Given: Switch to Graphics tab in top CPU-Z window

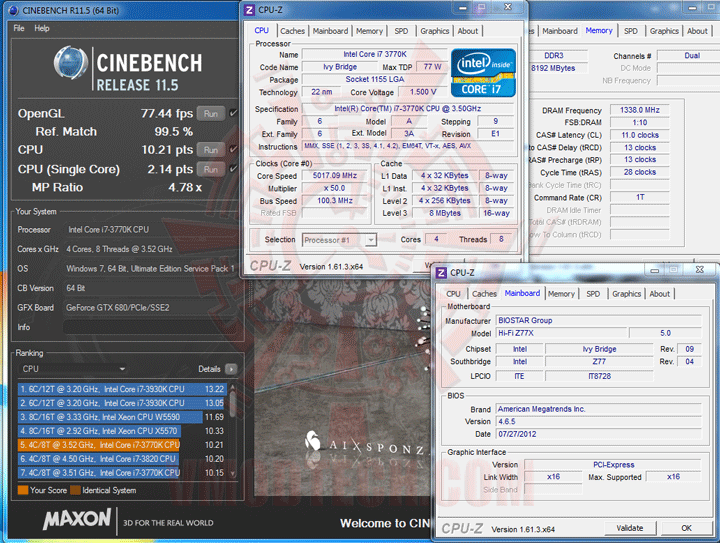Looking at the screenshot, I should [x=435, y=31].
